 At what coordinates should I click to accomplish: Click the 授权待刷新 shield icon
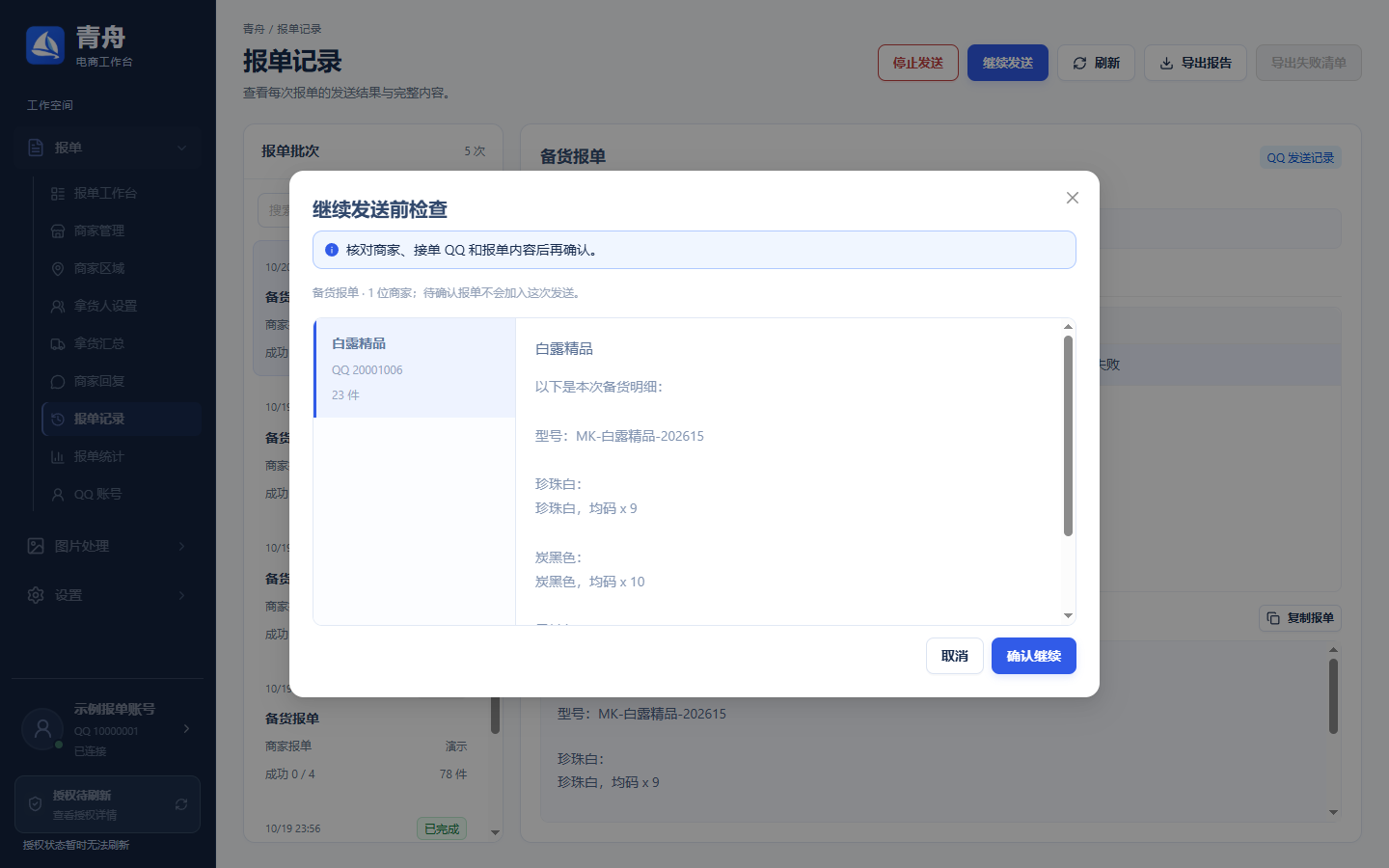[x=35, y=804]
